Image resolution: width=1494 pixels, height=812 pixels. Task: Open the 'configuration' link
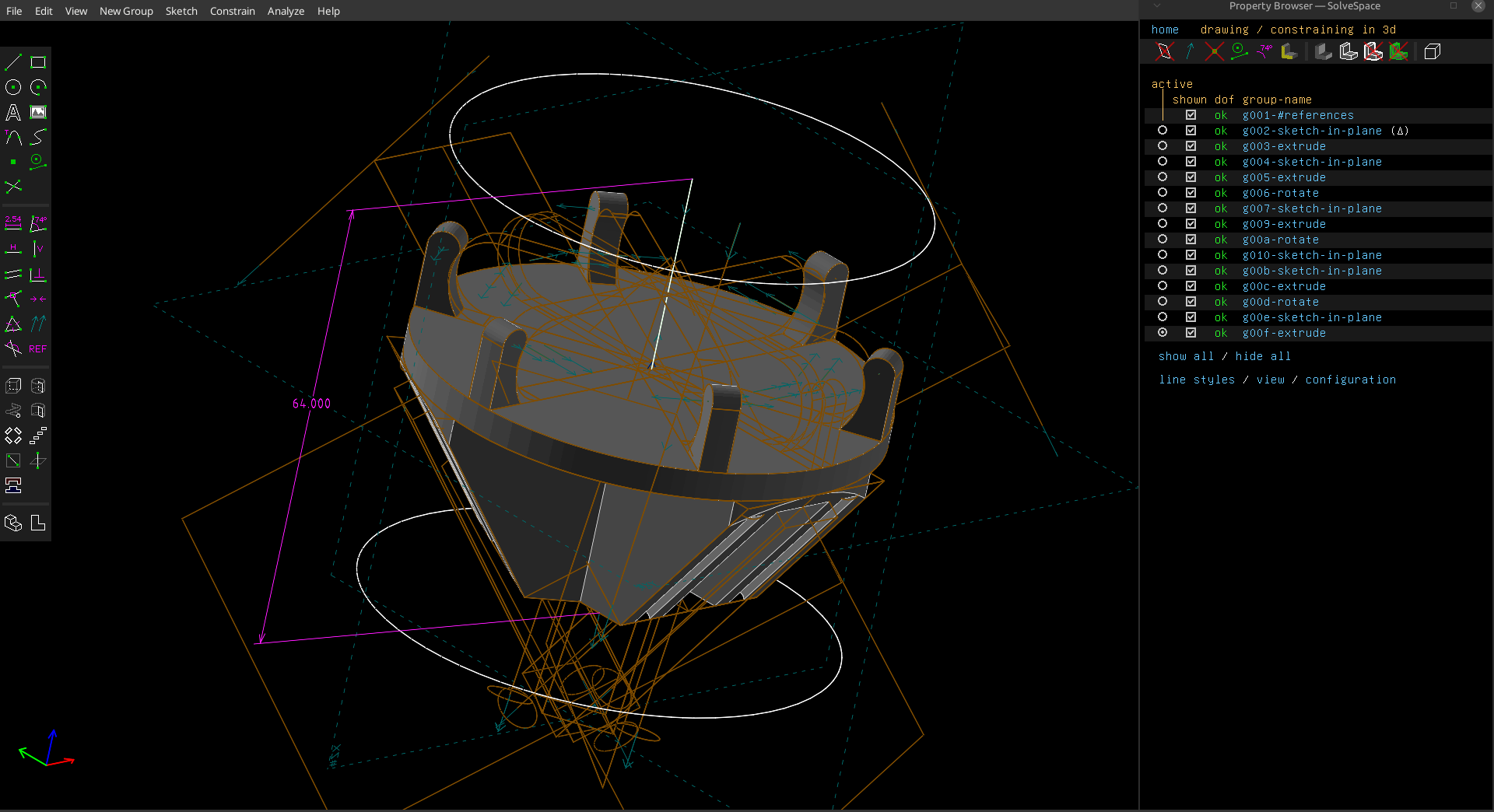1350,380
